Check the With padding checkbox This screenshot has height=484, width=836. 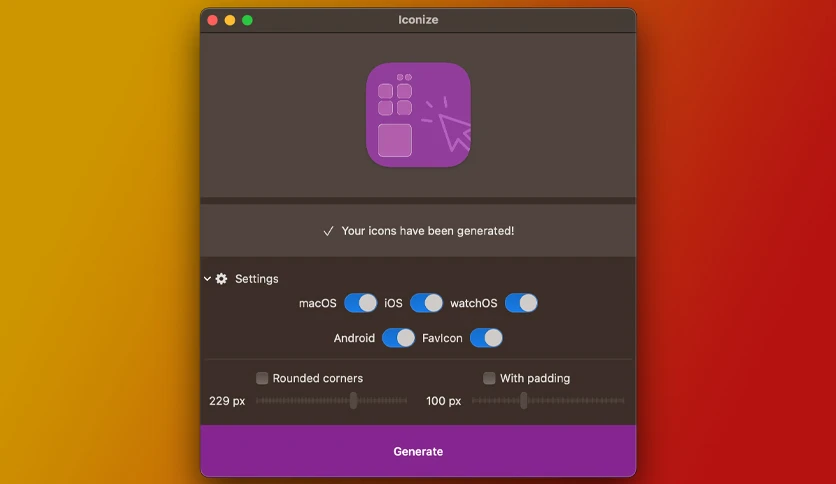(489, 378)
